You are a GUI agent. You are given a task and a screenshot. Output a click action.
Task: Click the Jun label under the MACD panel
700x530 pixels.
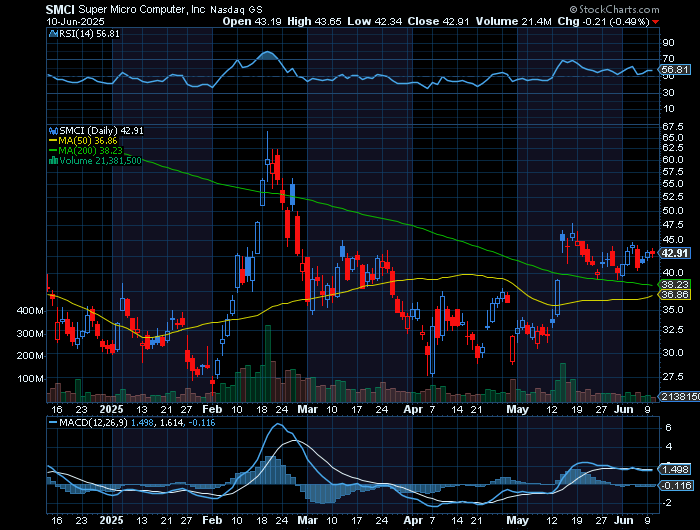(x=624, y=520)
